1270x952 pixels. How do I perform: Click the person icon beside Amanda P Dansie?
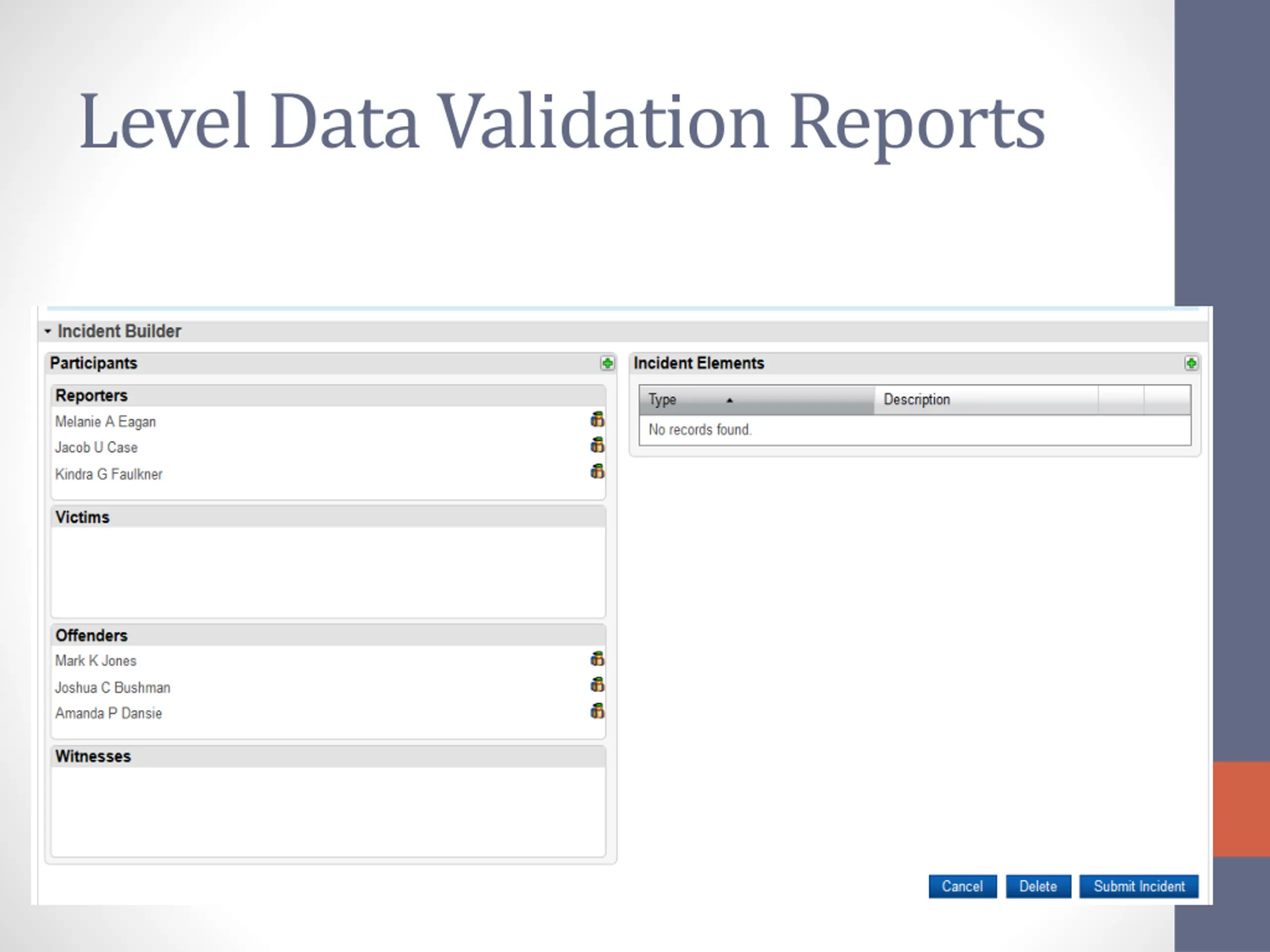pos(597,711)
